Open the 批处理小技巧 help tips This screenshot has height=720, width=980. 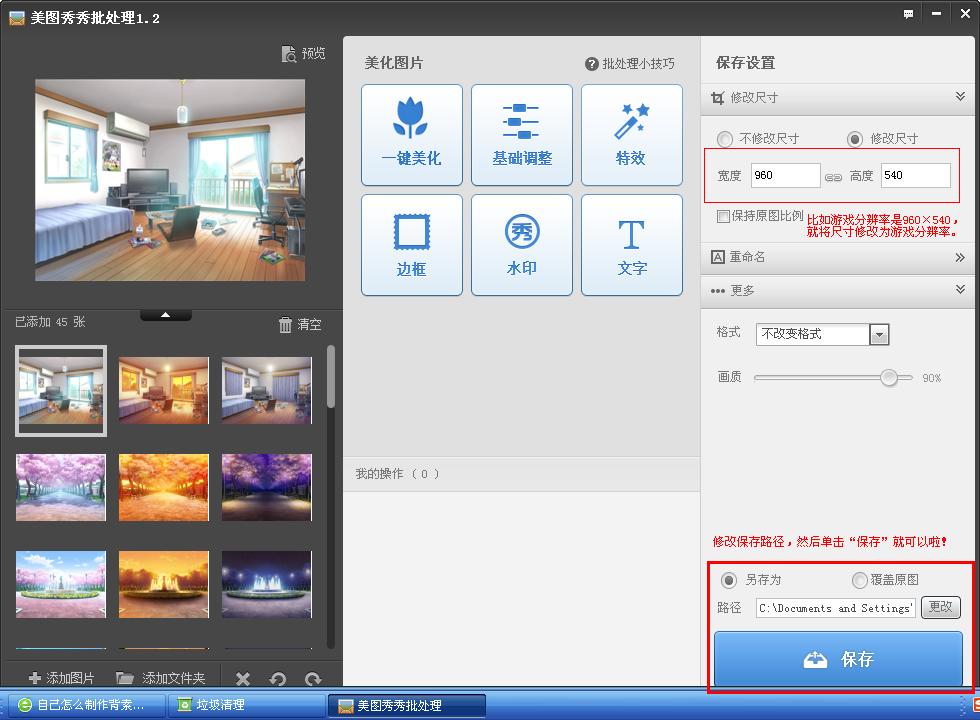(x=630, y=64)
